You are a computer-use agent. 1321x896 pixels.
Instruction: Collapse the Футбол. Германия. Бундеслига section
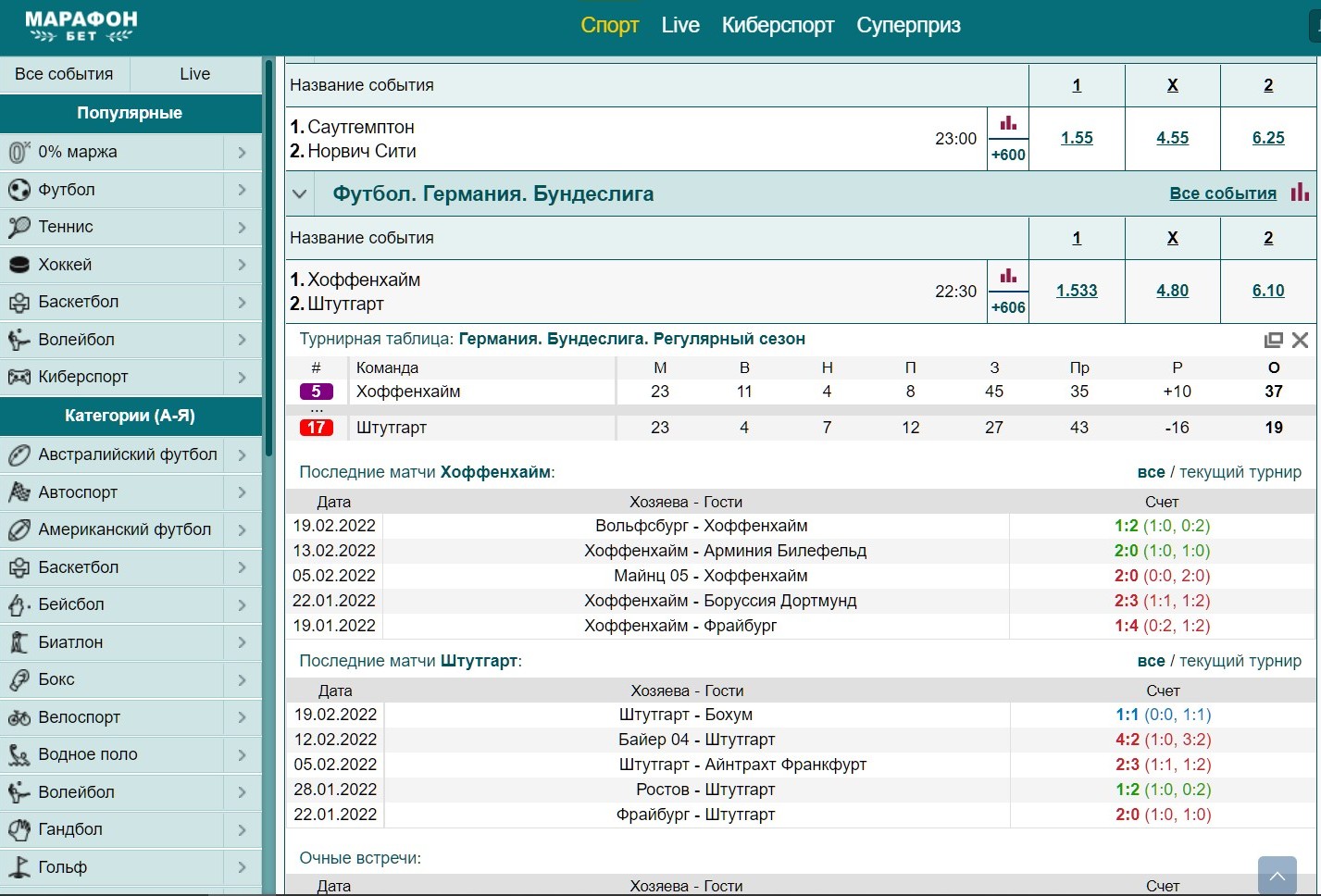coord(299,194)
